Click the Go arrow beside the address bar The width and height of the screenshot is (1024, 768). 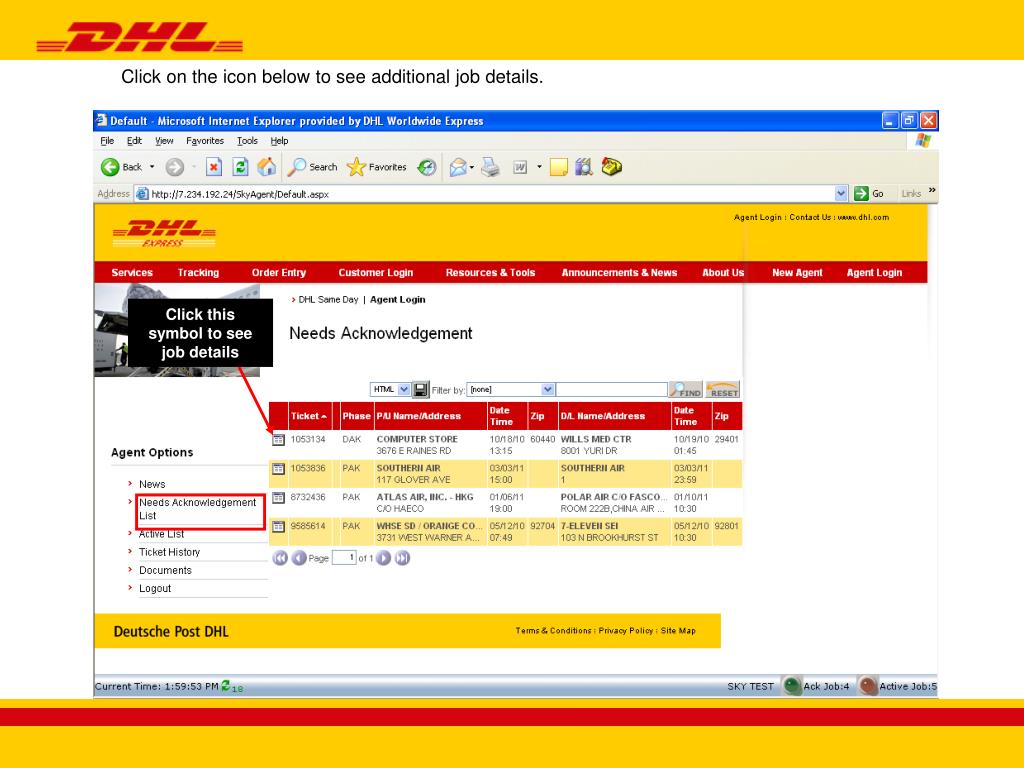point(861,193)
